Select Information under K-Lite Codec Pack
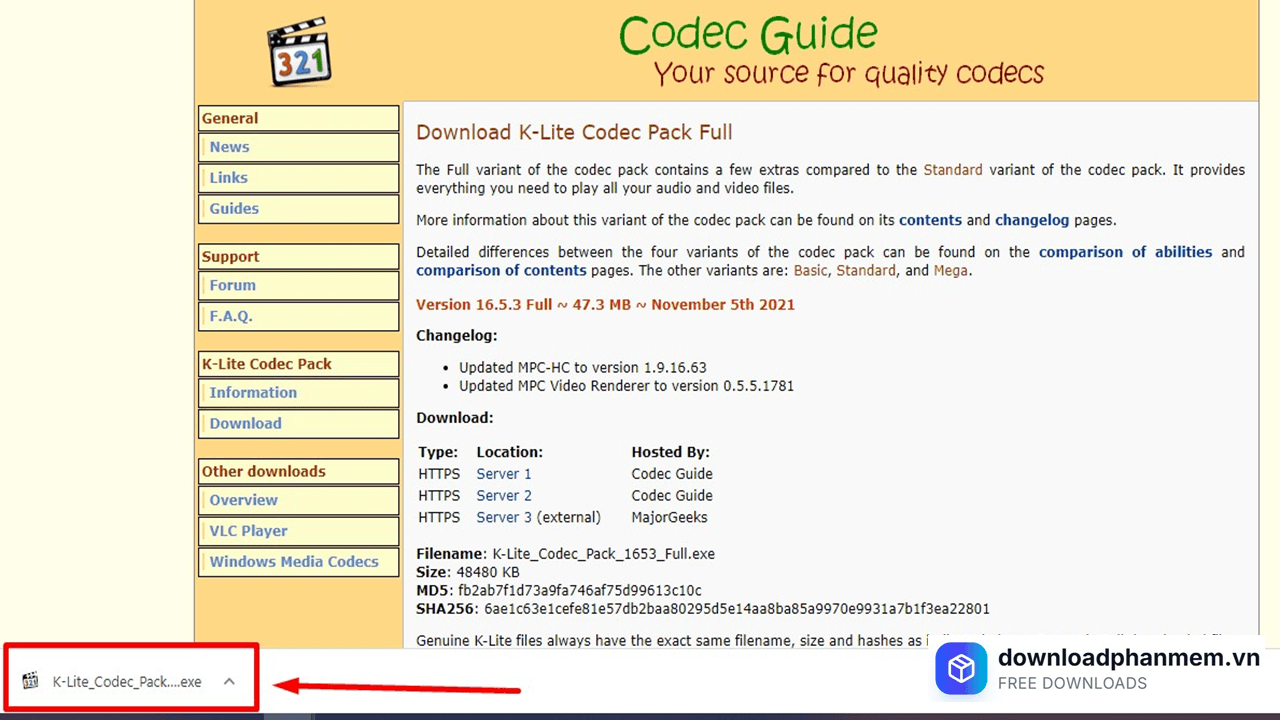 point(253,393)
